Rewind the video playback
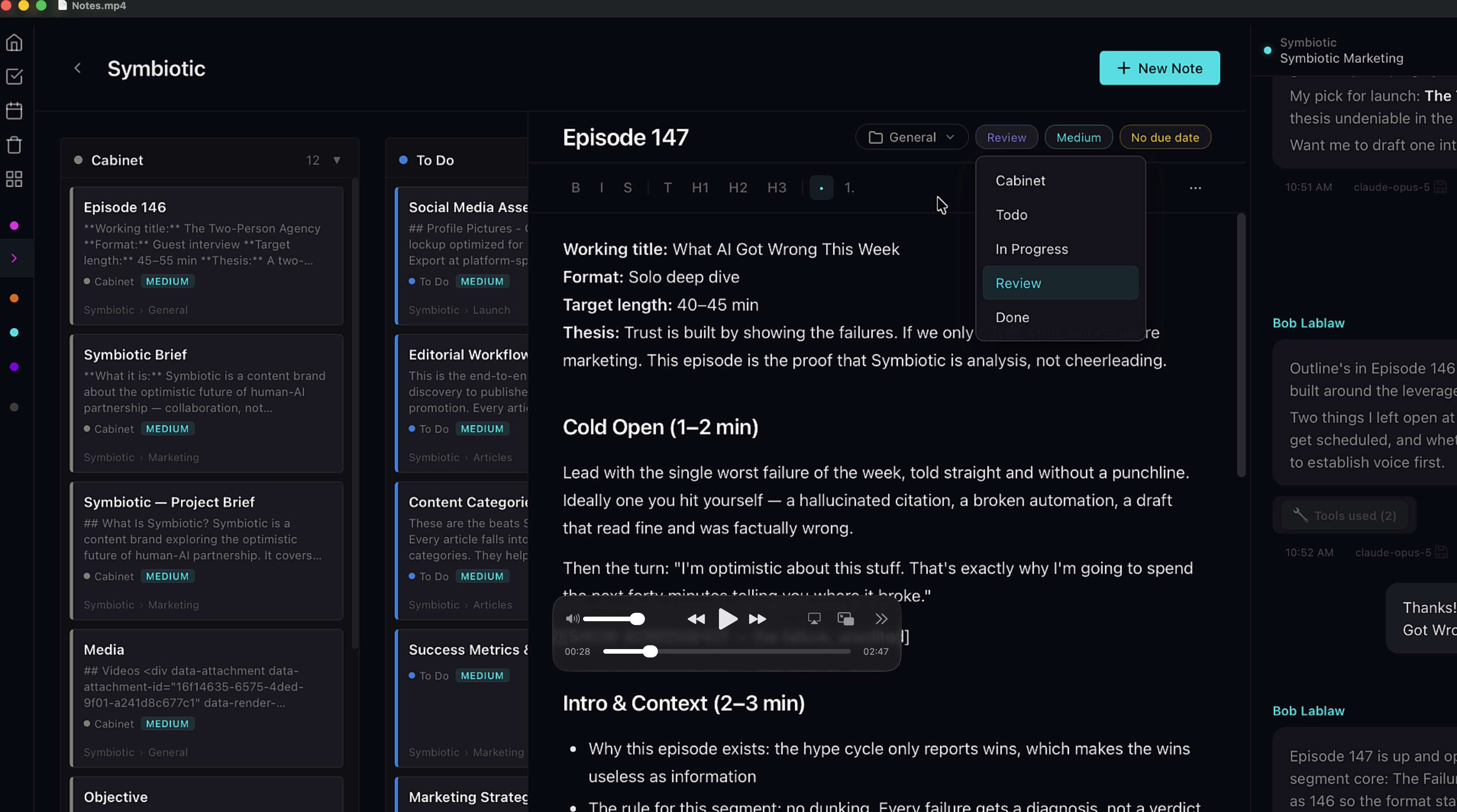This screenshot has height=812, width=1457. (x=696, y=619)
